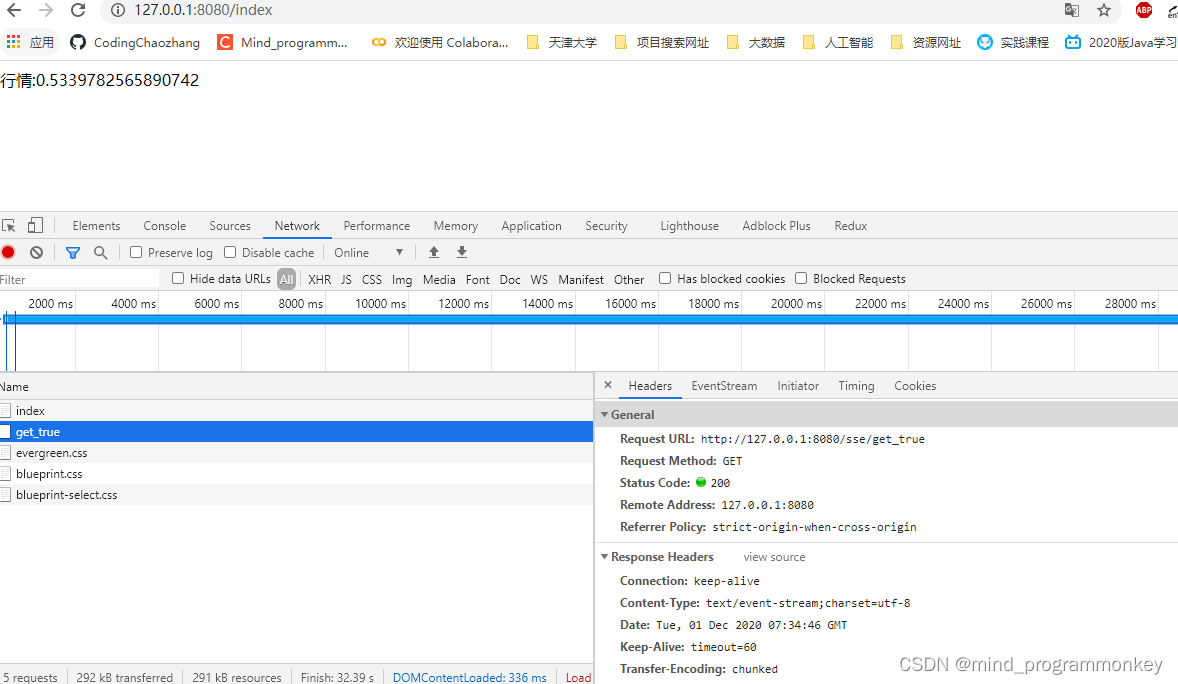Reload the current page
Screen dimensions: 1178x684
[x=78, y=11]
